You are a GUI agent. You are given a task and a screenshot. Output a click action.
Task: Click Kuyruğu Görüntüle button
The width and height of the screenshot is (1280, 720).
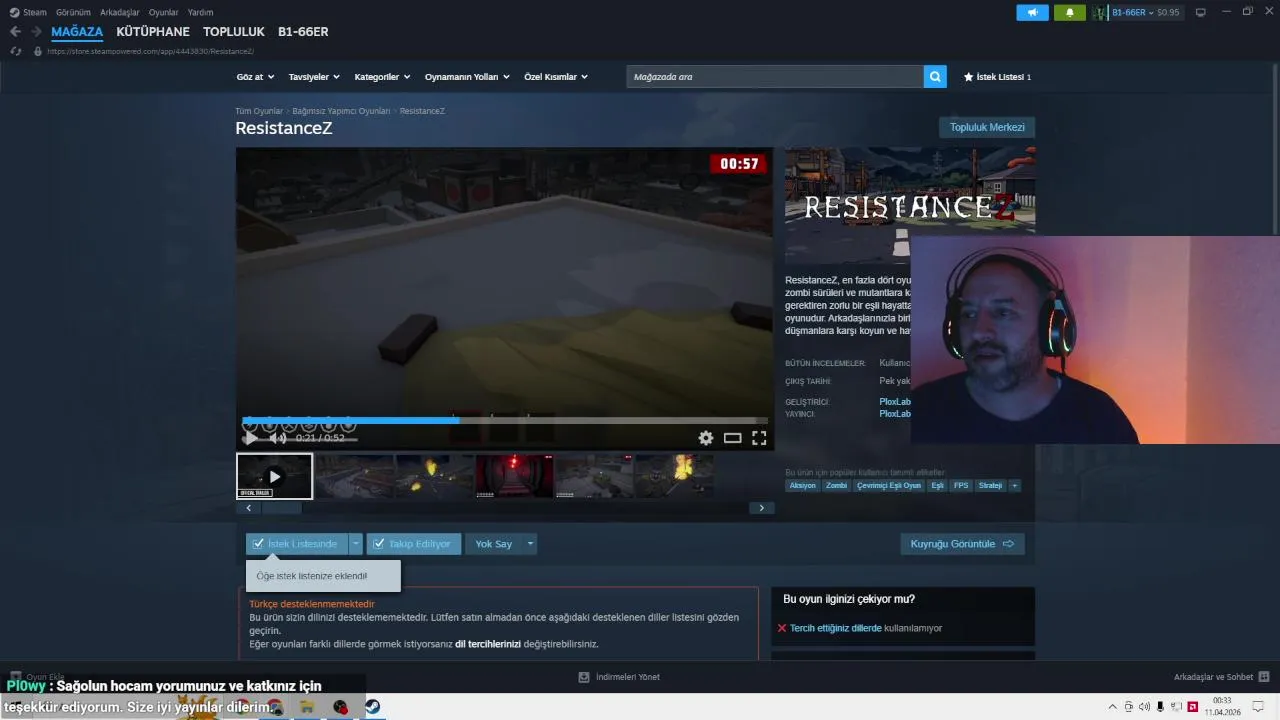point(962,544)
